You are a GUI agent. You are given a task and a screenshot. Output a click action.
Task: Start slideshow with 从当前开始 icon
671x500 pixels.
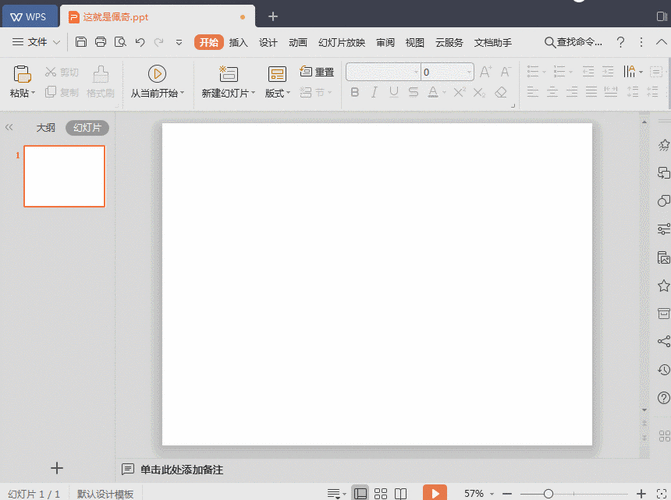pos(157,74)
